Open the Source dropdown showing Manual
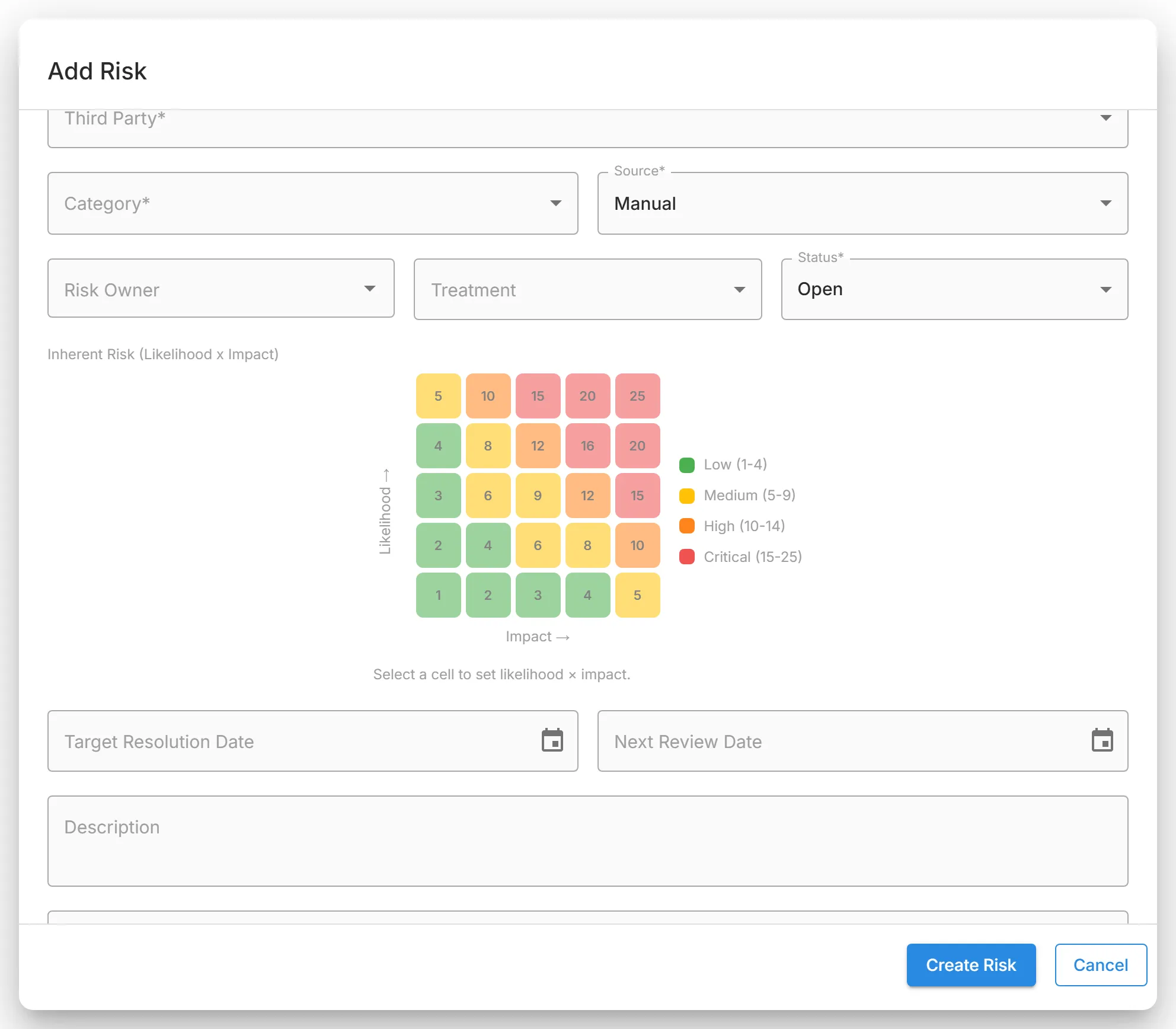Viewport: 1176px width, 1029px height. (x=862, y=203)
